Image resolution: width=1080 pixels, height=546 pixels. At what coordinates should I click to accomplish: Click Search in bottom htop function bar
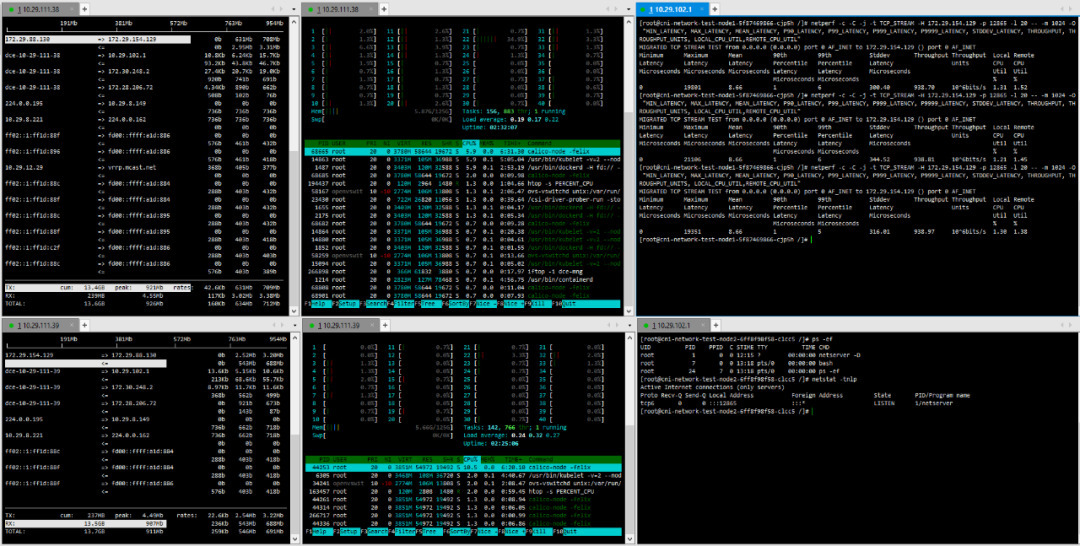377,532
